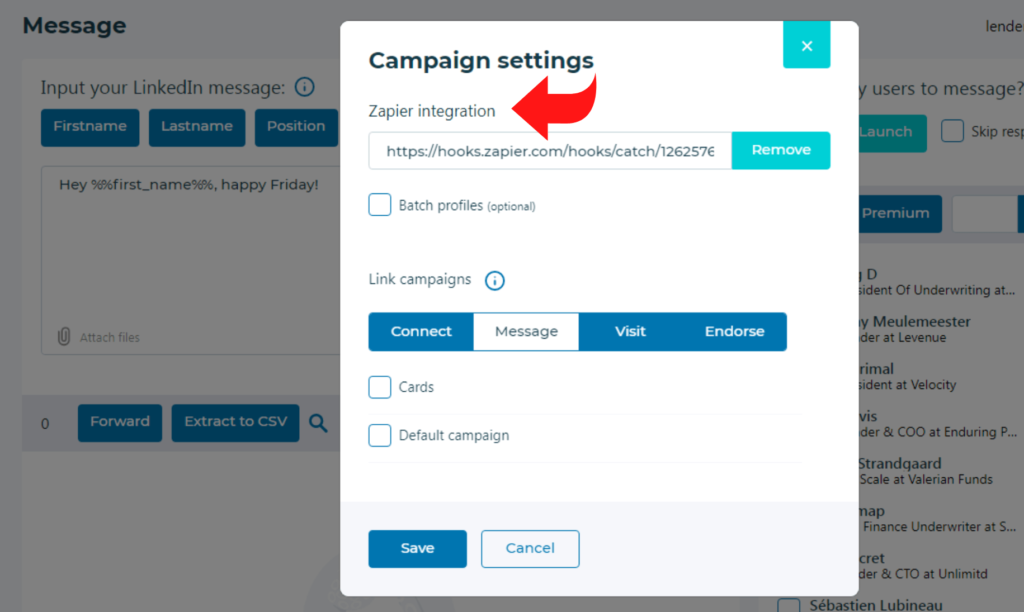Click the info icon next to Link campaigns
Image resolution: width=1024 pixels, height=612 pixels.
coord(494,280)
